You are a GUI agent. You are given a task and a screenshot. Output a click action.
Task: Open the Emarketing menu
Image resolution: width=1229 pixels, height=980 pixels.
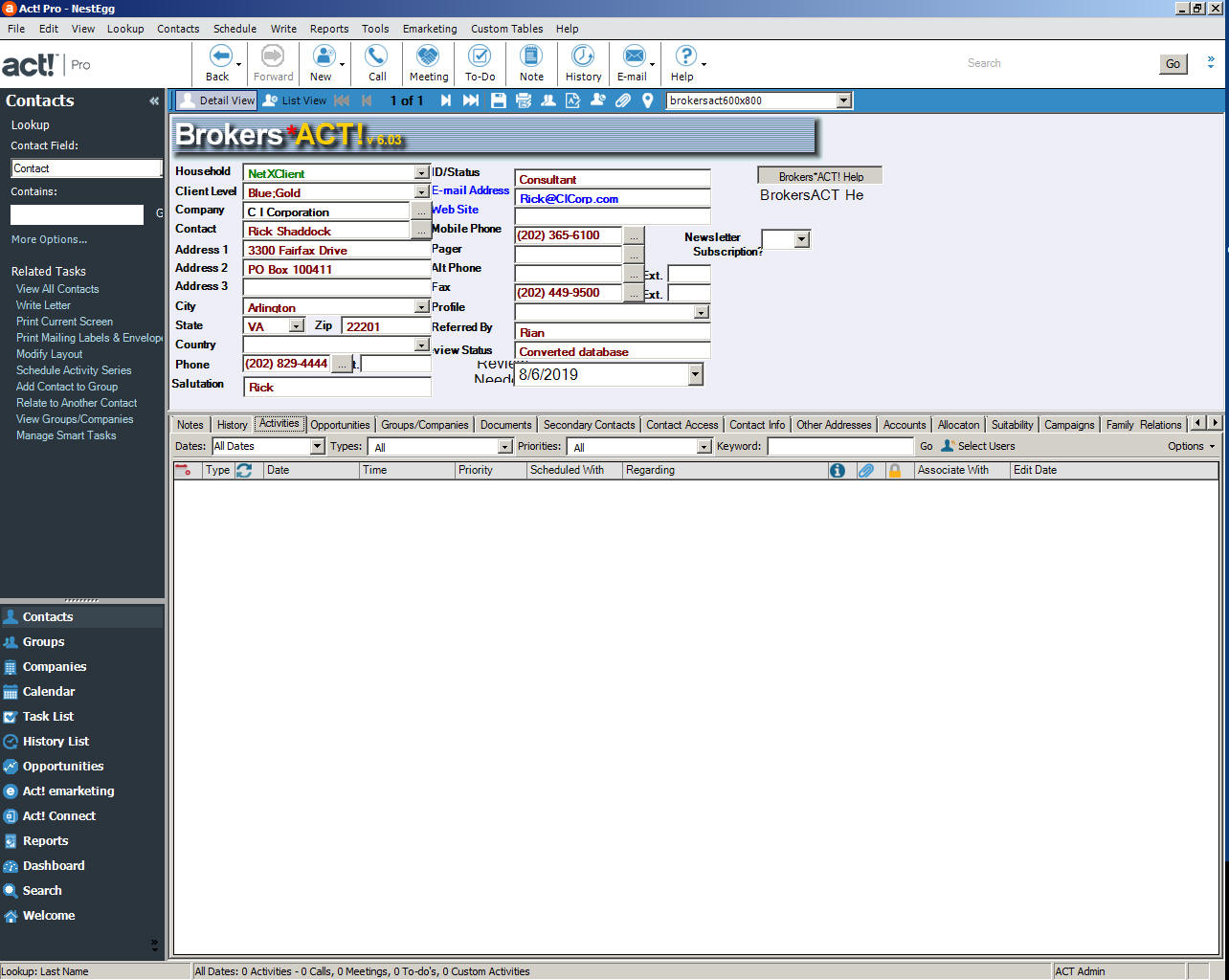click(x=430, y=29)
